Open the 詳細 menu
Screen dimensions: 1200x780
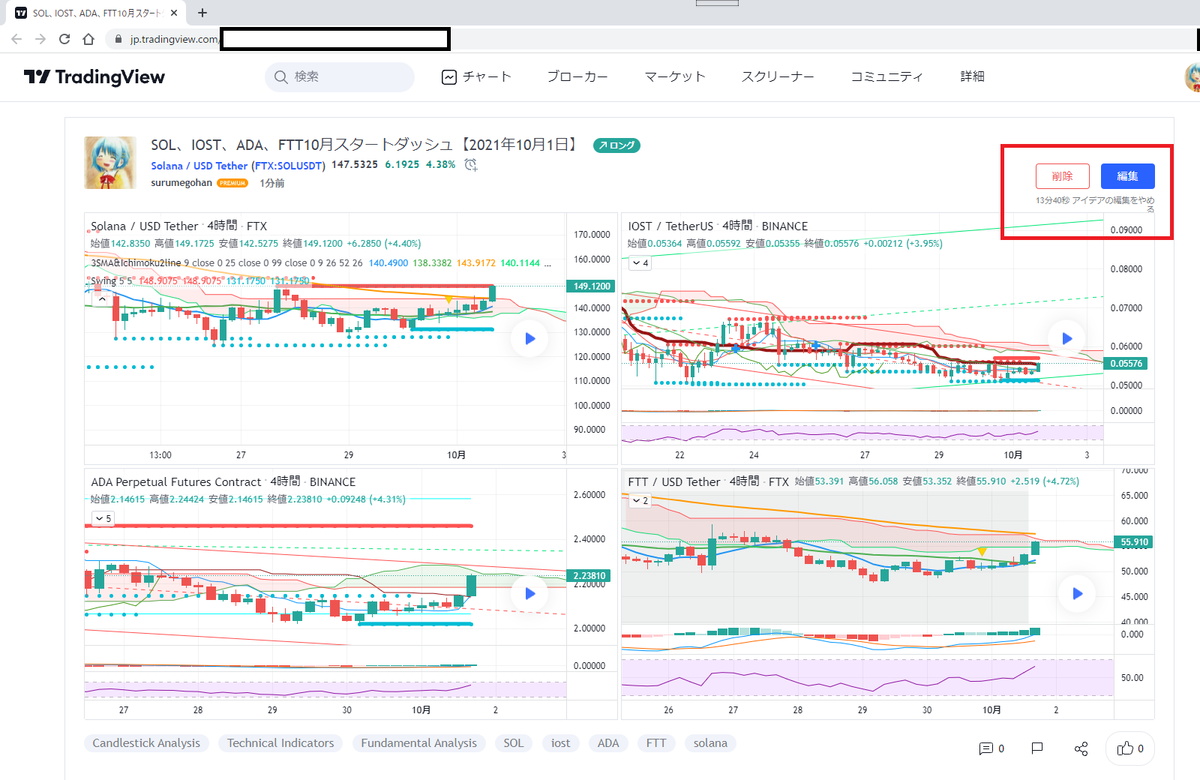(972, 77)
